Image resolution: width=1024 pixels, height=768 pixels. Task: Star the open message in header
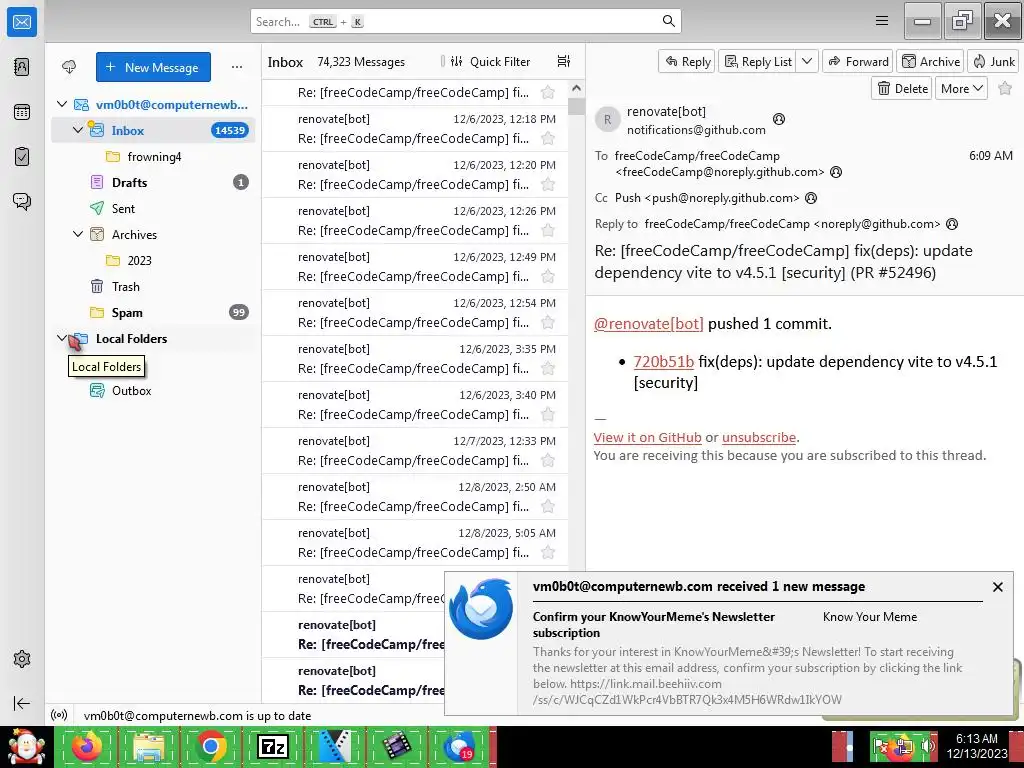pyautogui.click(x=1005, y=88)
